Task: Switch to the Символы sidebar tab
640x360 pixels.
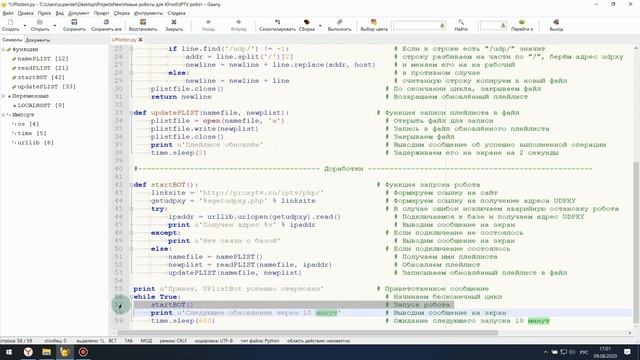Action: (12, 40)
